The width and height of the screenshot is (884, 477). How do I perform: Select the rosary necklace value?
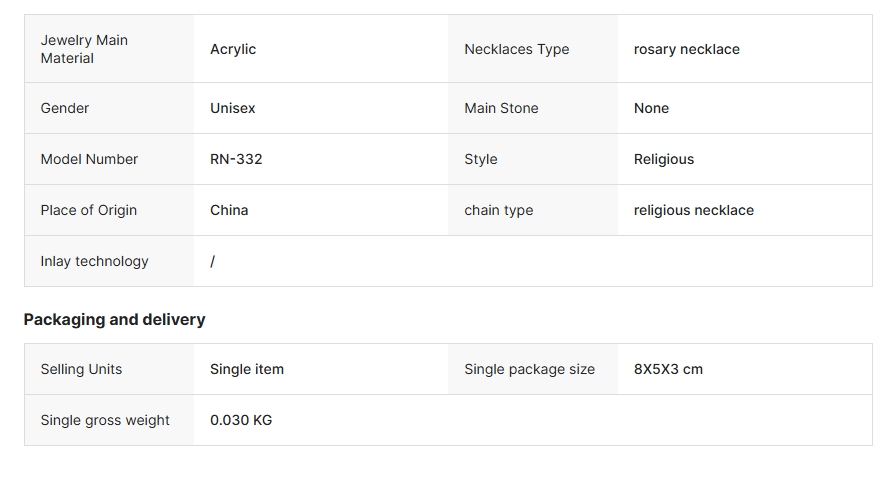click(686, 49)
